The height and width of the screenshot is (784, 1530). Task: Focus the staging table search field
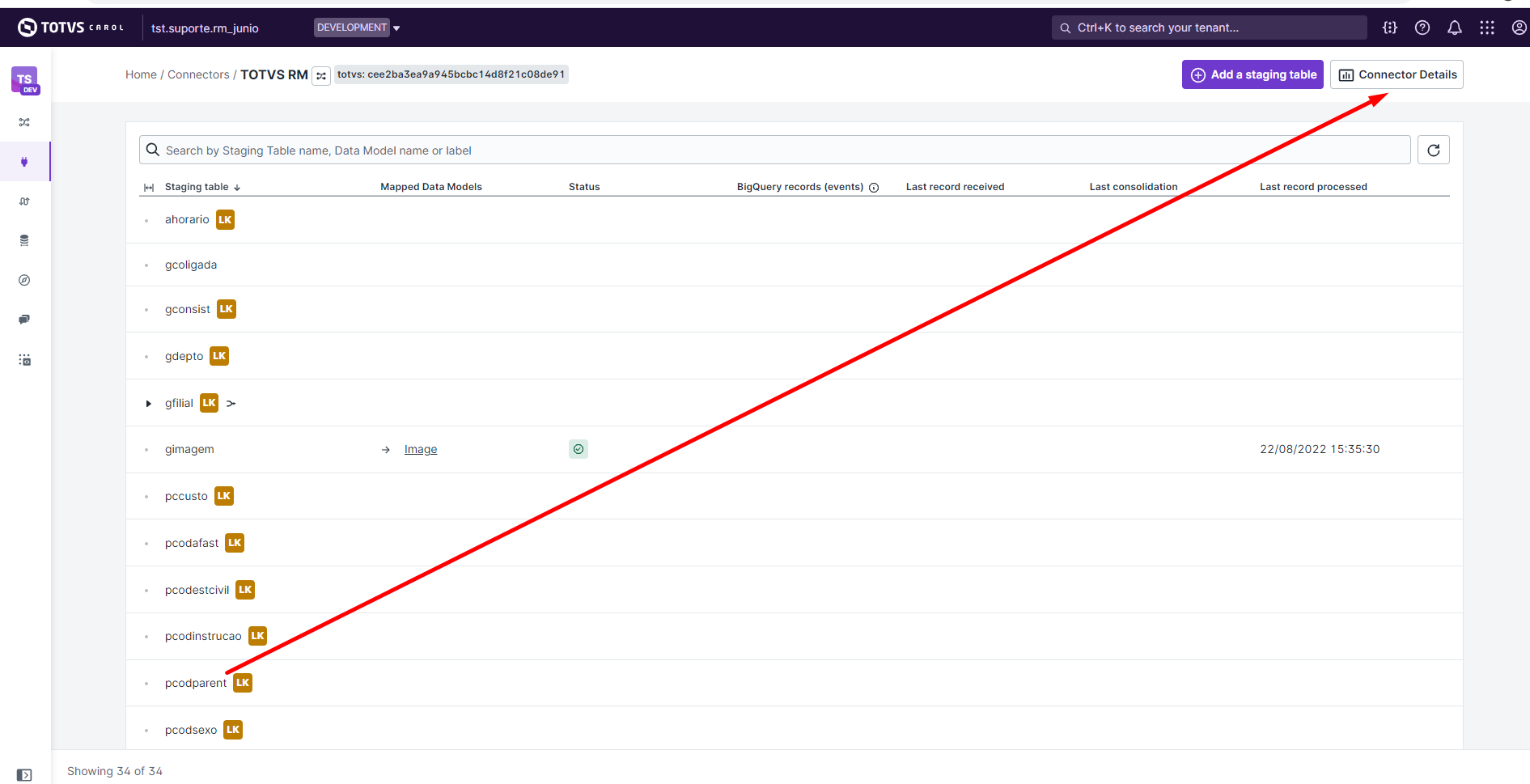pyautogui.click(x=777, y=150)
